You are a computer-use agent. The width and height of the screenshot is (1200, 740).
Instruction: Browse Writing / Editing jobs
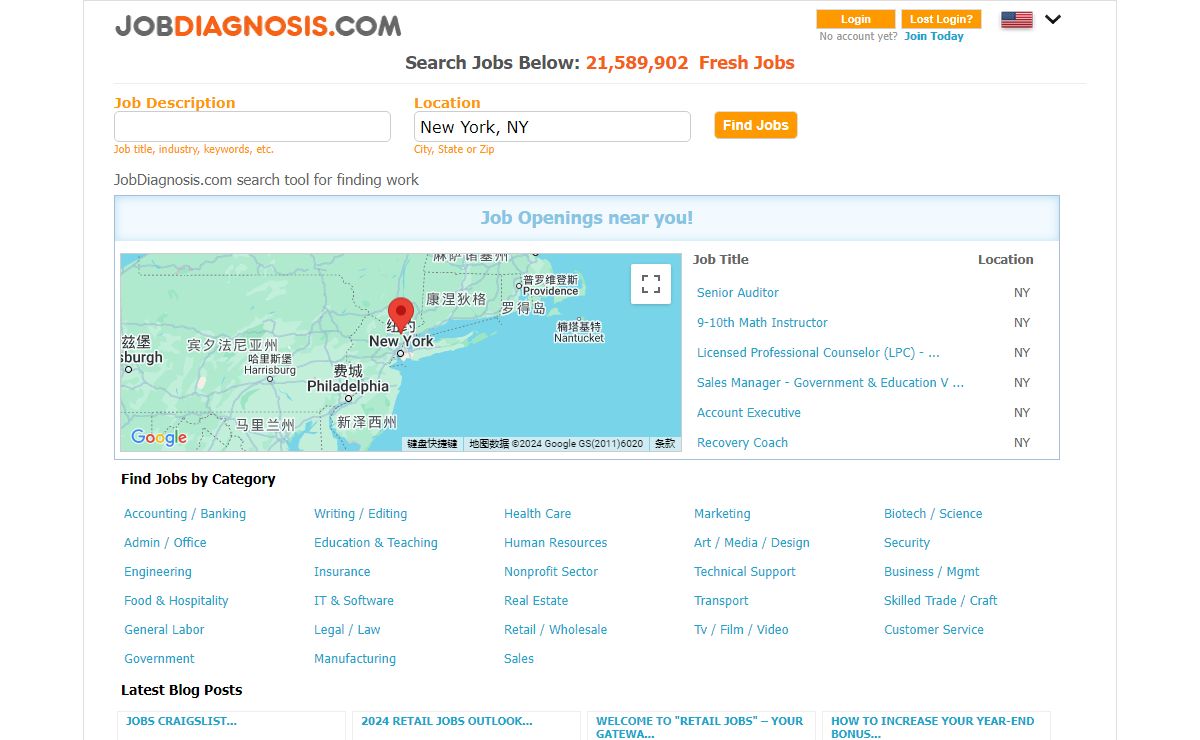pyautogui.click(x=360, y=514)
